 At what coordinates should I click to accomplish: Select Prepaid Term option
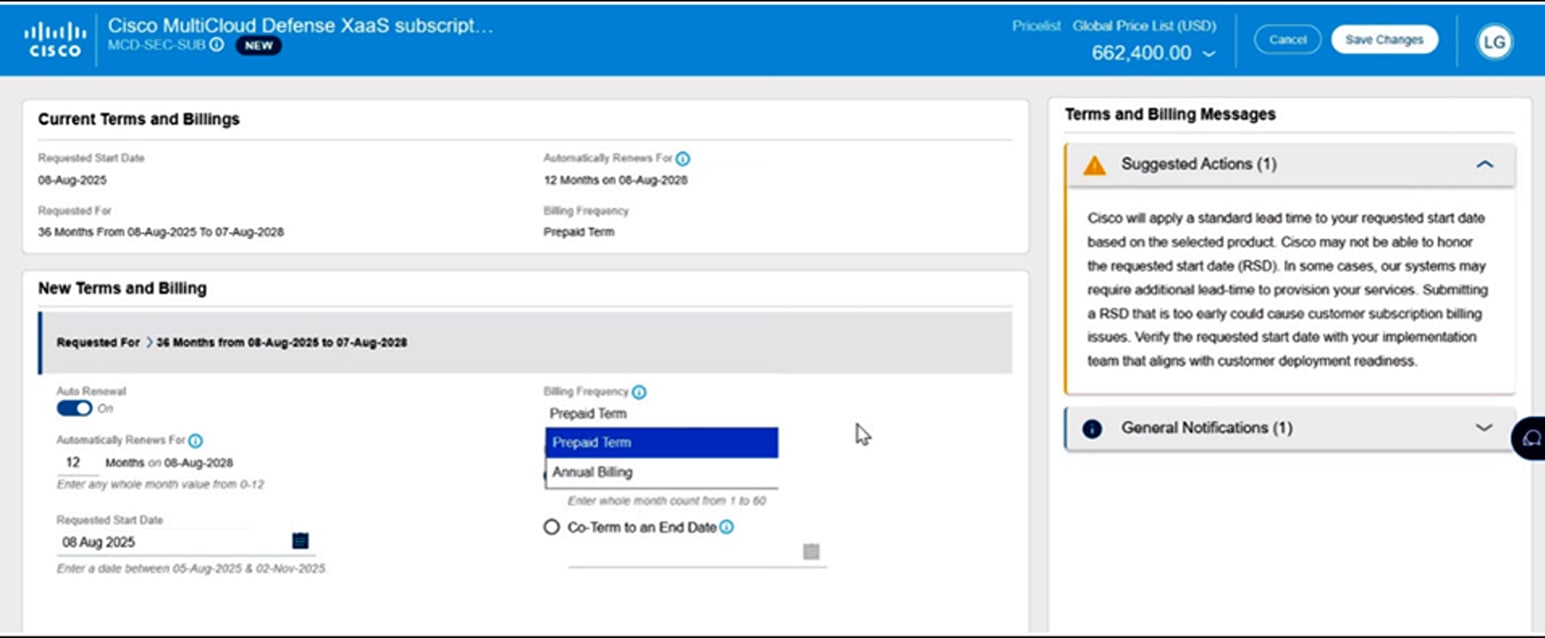click(x=662, y=443)
